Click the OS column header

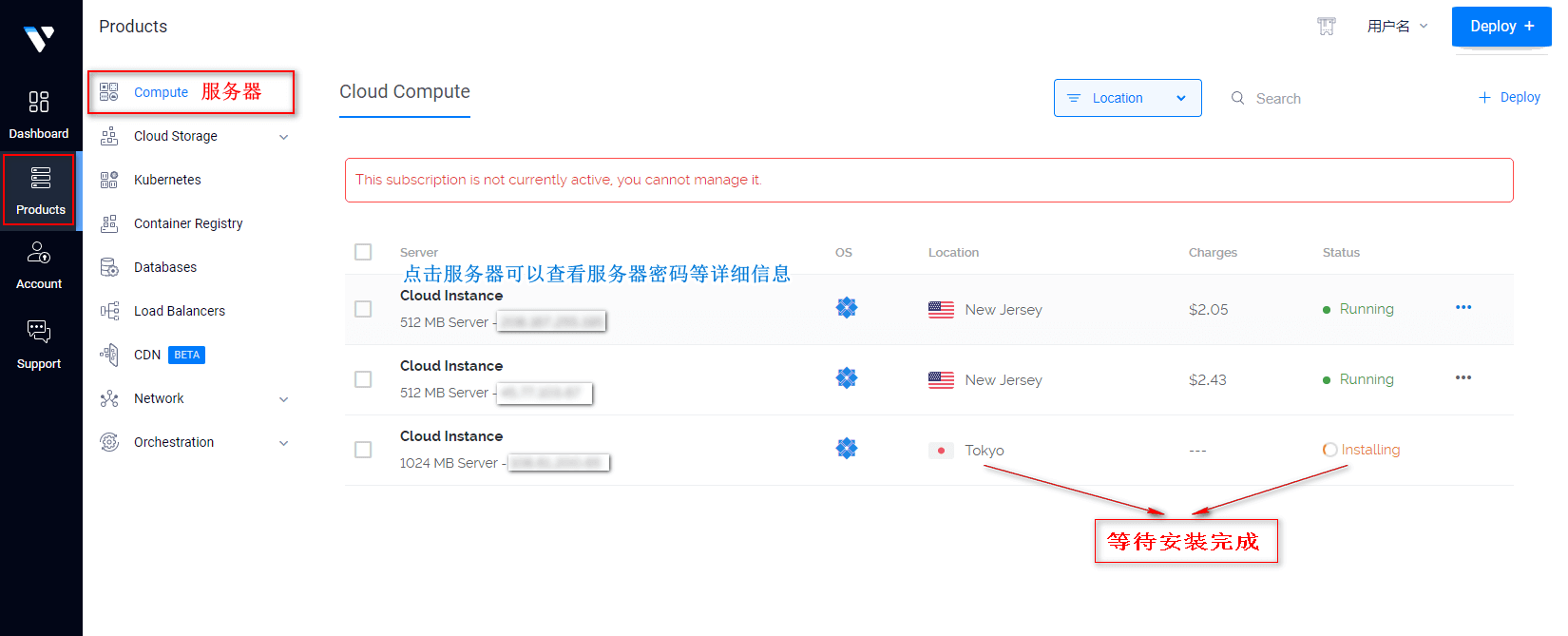pyautogui.click(x=844, y=252)
